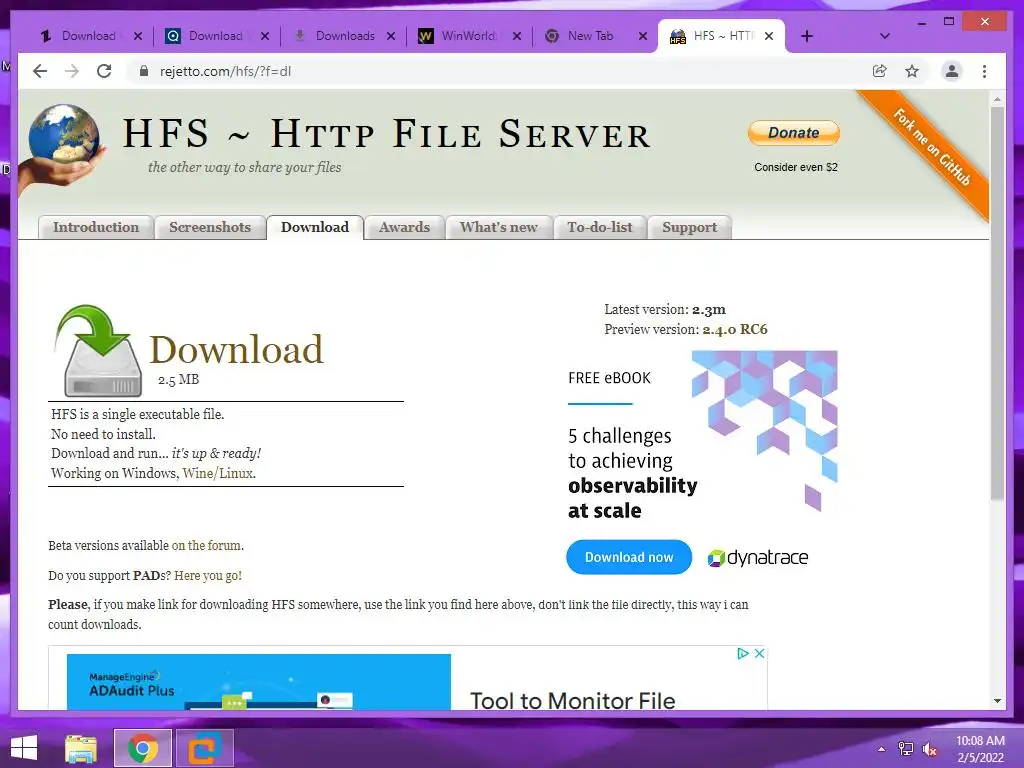Image resolution: width=1024 pixels, height=768 pixels.
Task: Click the muted volume tray icon
Action: pos(929,749)
